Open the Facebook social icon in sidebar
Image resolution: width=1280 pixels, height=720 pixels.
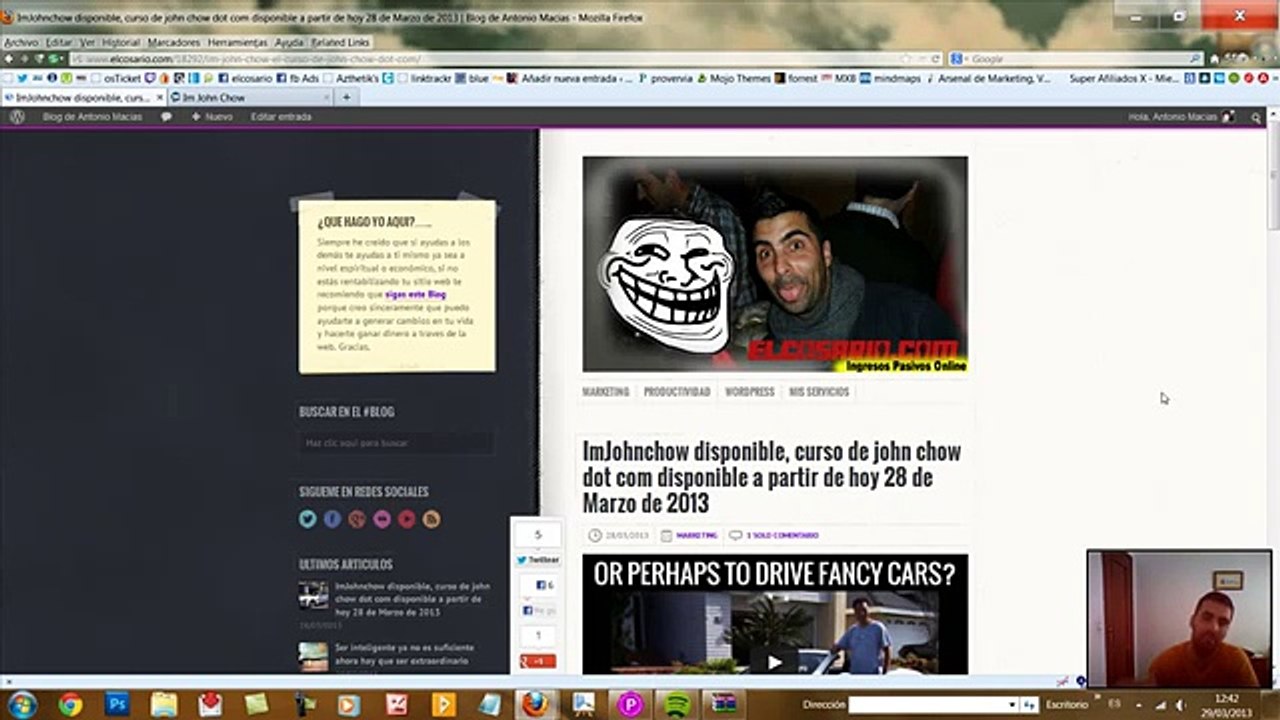click(x=332, y=519)
